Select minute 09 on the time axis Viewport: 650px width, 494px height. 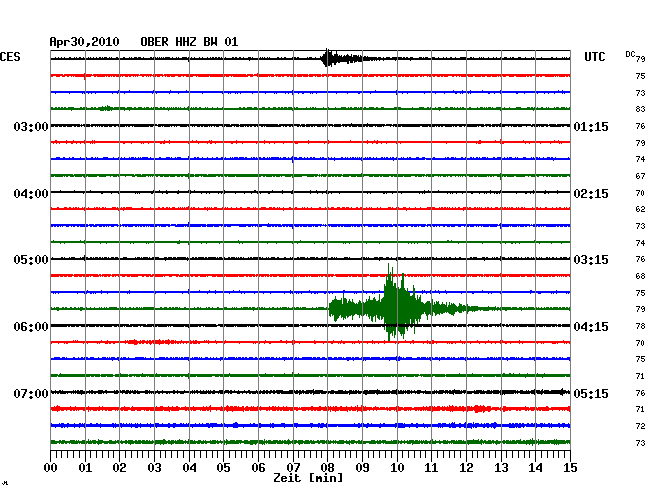362,467
